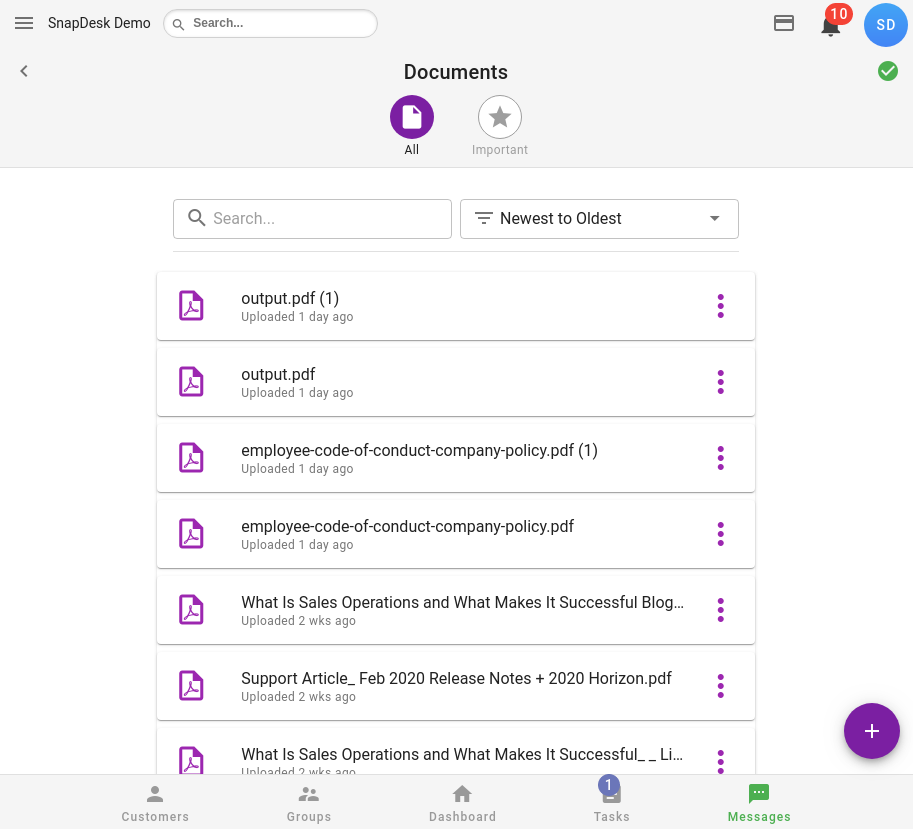Screen dimensions: 913x829
Task: Click the top header Search field
Action: click(x=270, y=23)
